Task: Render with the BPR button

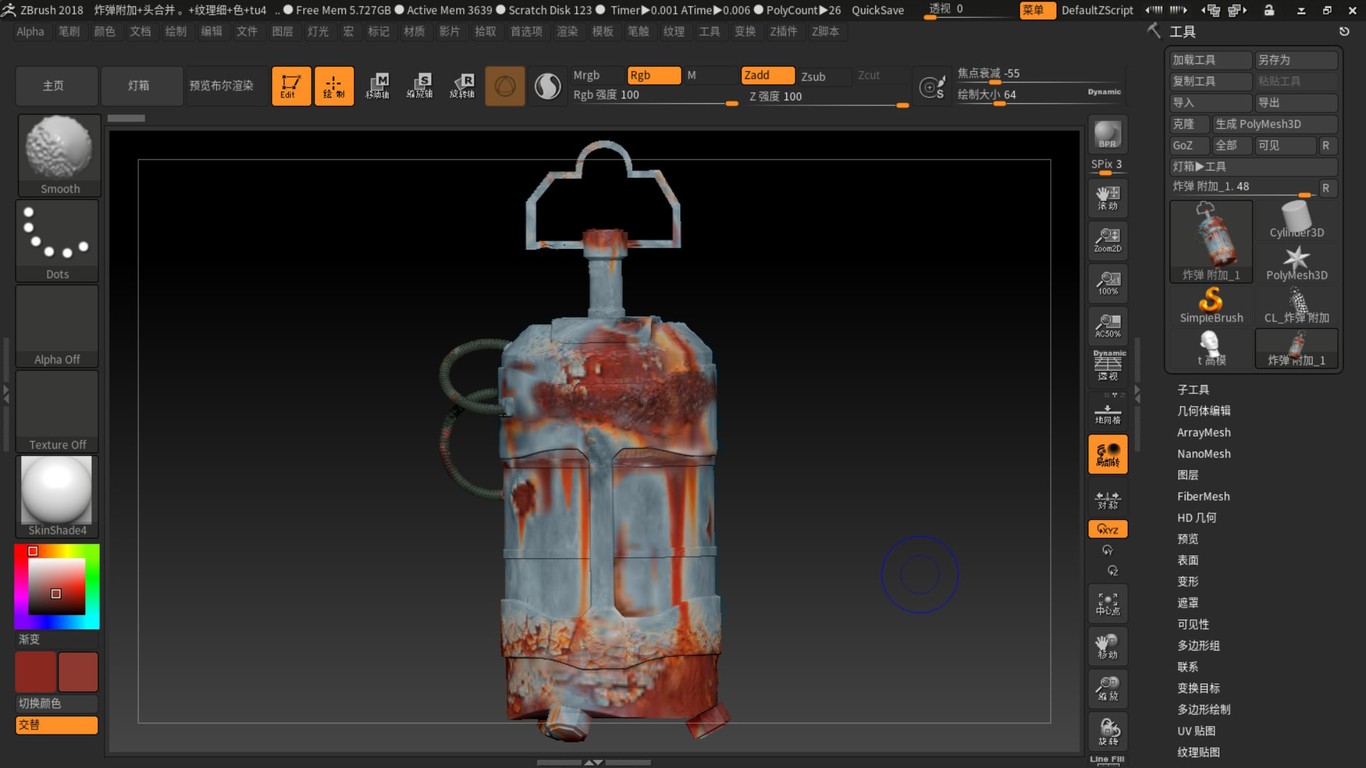Action: point(1107,135)
